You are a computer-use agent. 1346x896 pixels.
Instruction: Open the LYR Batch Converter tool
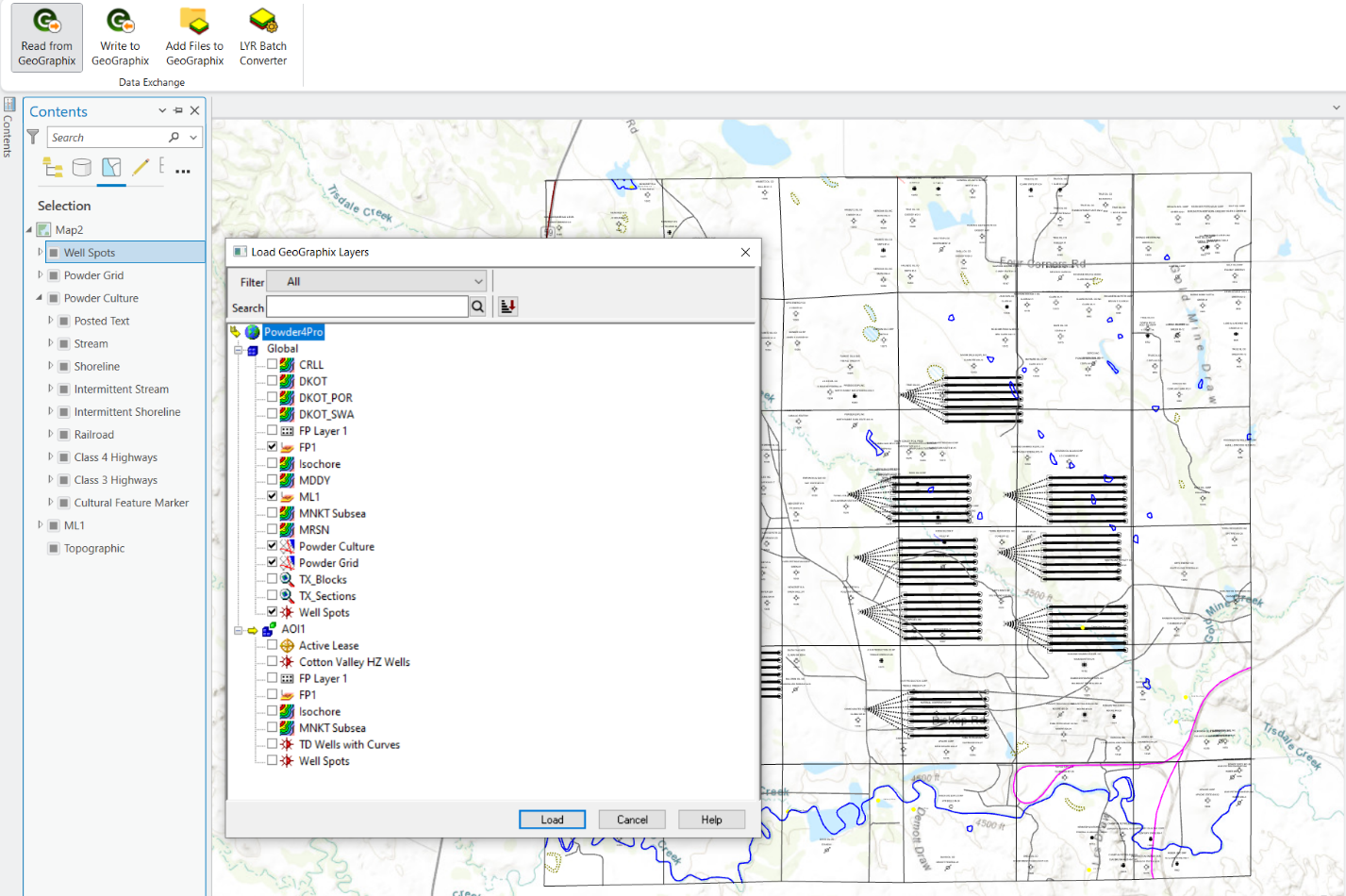pyautogui.click(x=263, y=38)
